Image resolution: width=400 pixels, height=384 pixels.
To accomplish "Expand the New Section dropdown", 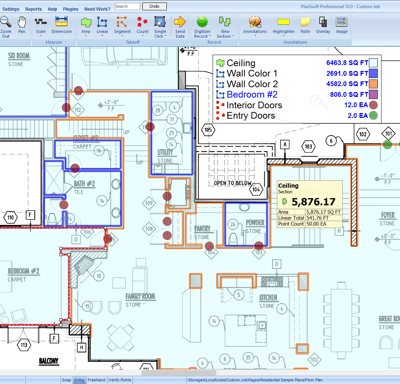I will pyautogui.click(x=233, y=36).
